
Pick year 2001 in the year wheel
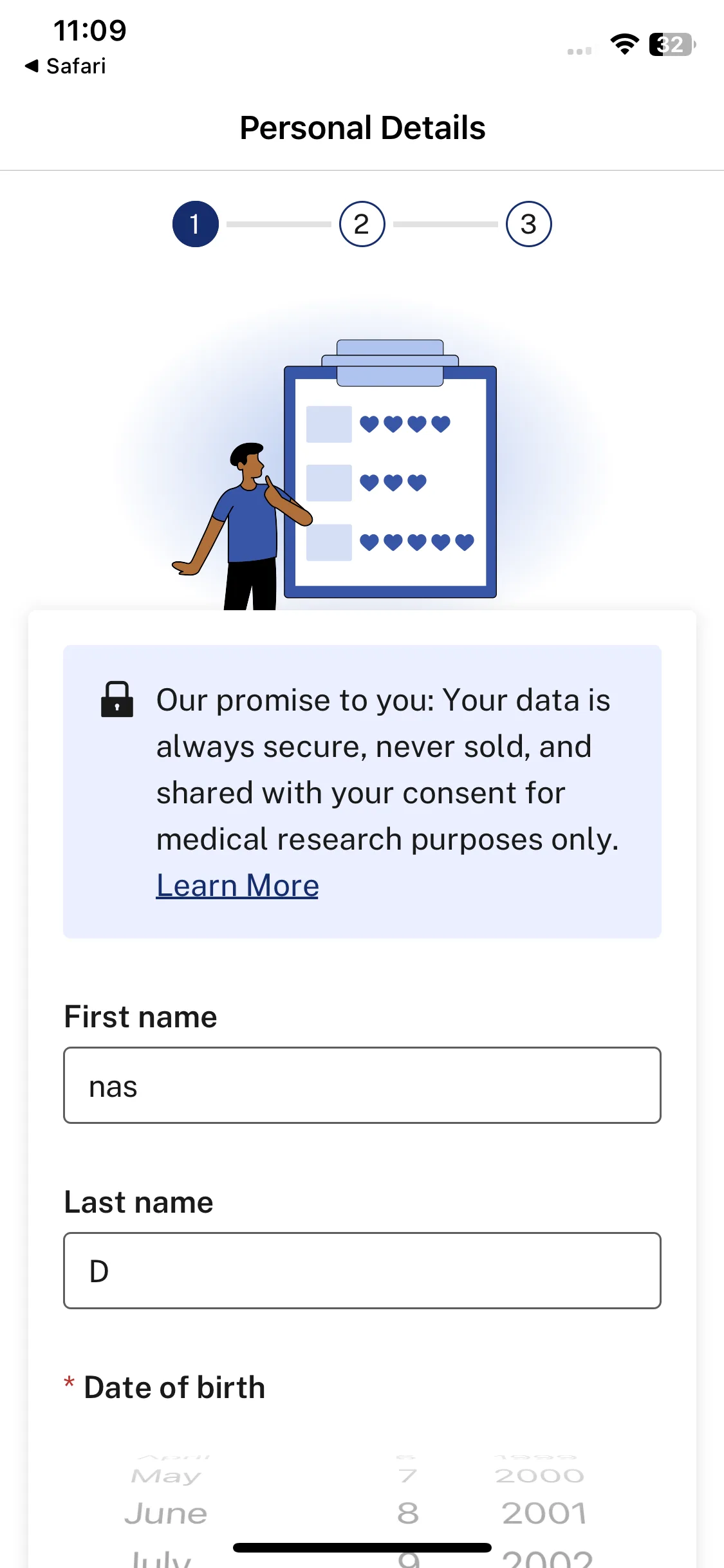click(544, 1513)
